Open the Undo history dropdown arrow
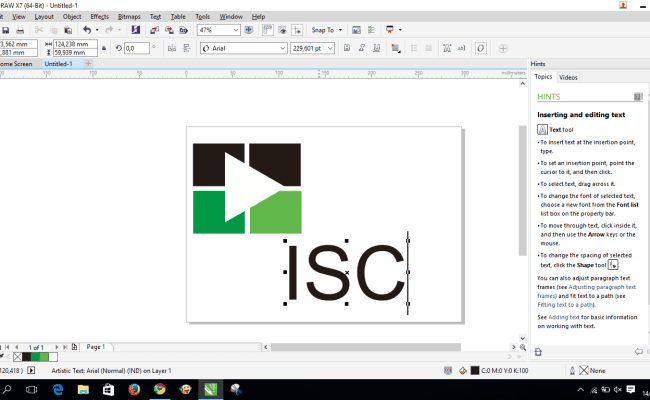This screenshot has width=650, height=400. [x=97, y=30]
